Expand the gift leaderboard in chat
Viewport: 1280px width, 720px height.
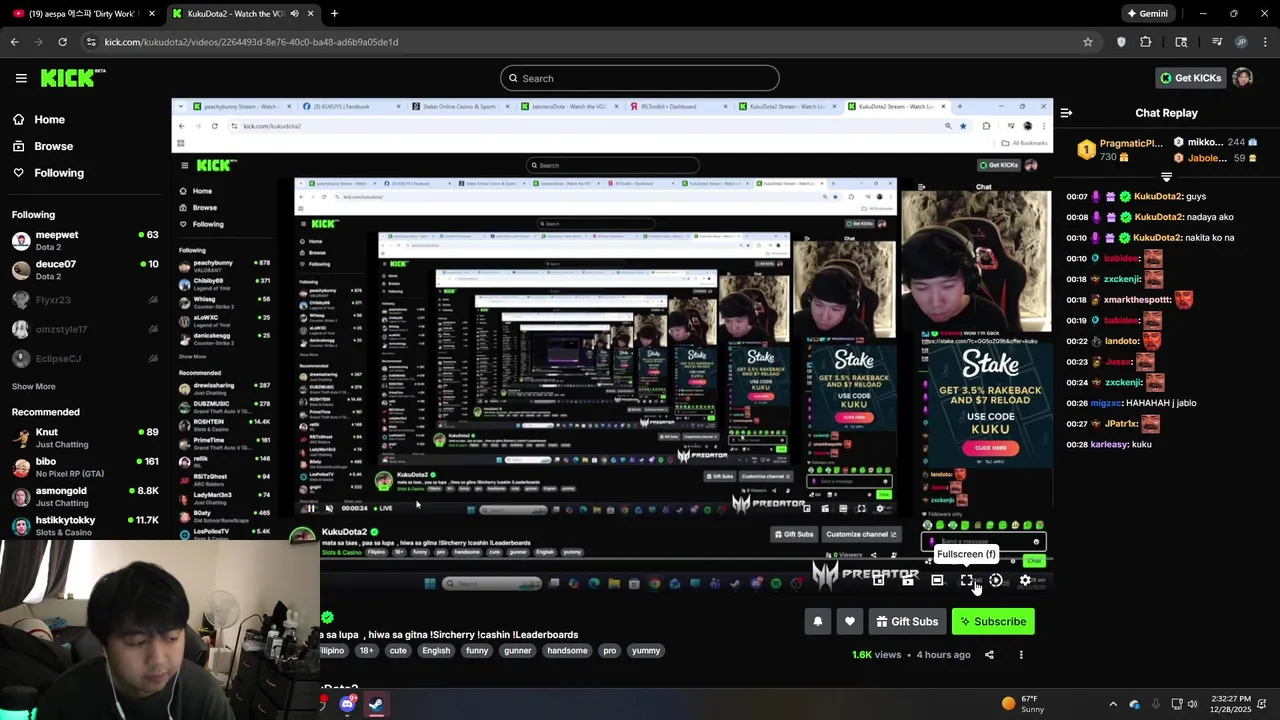click(1166, 176)
